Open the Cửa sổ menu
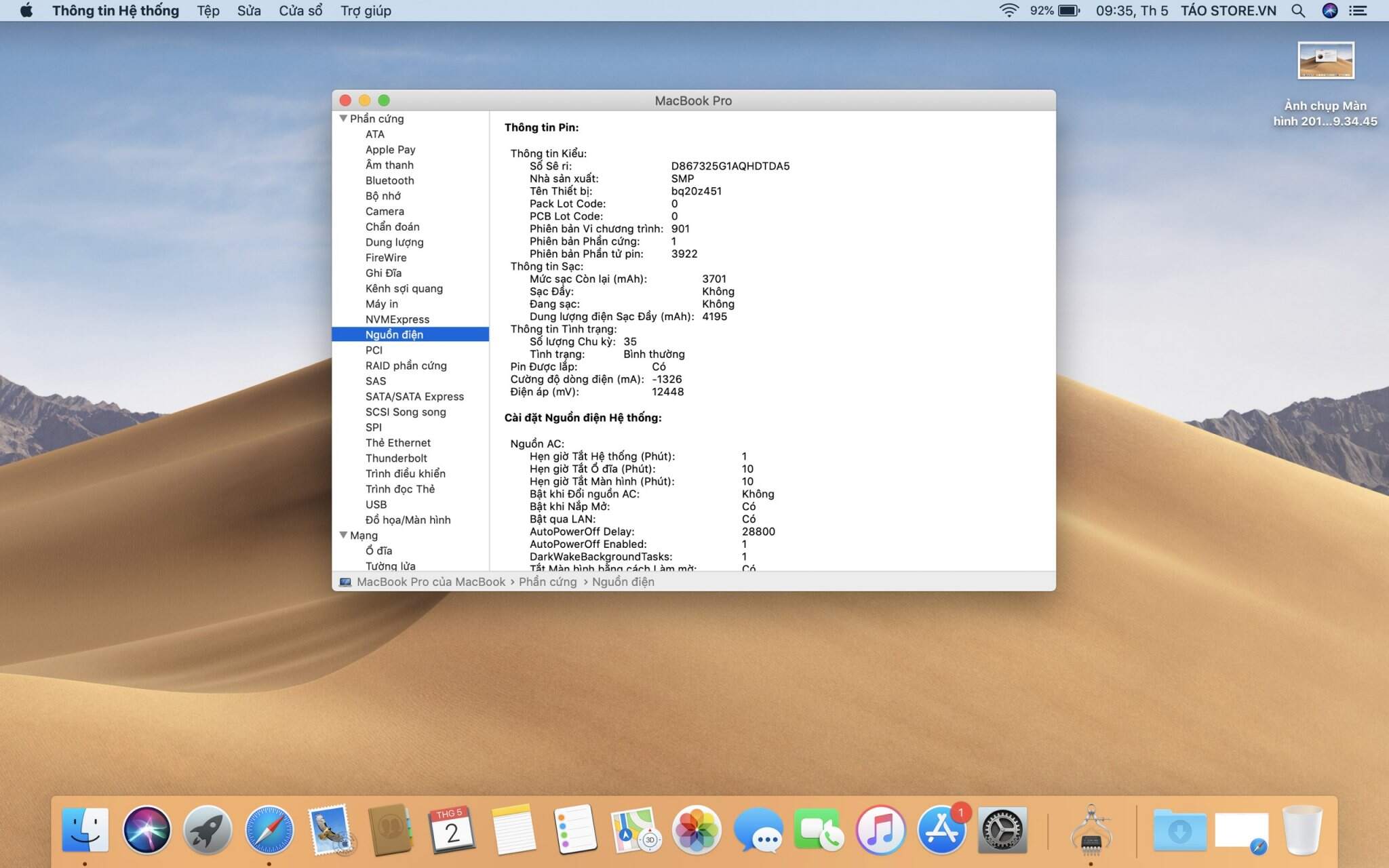Viewport: 1389px width, 868px height. (300, 11)
